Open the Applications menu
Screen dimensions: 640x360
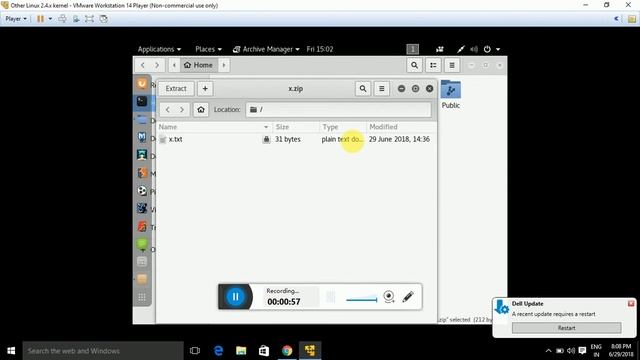click(159, 49)
